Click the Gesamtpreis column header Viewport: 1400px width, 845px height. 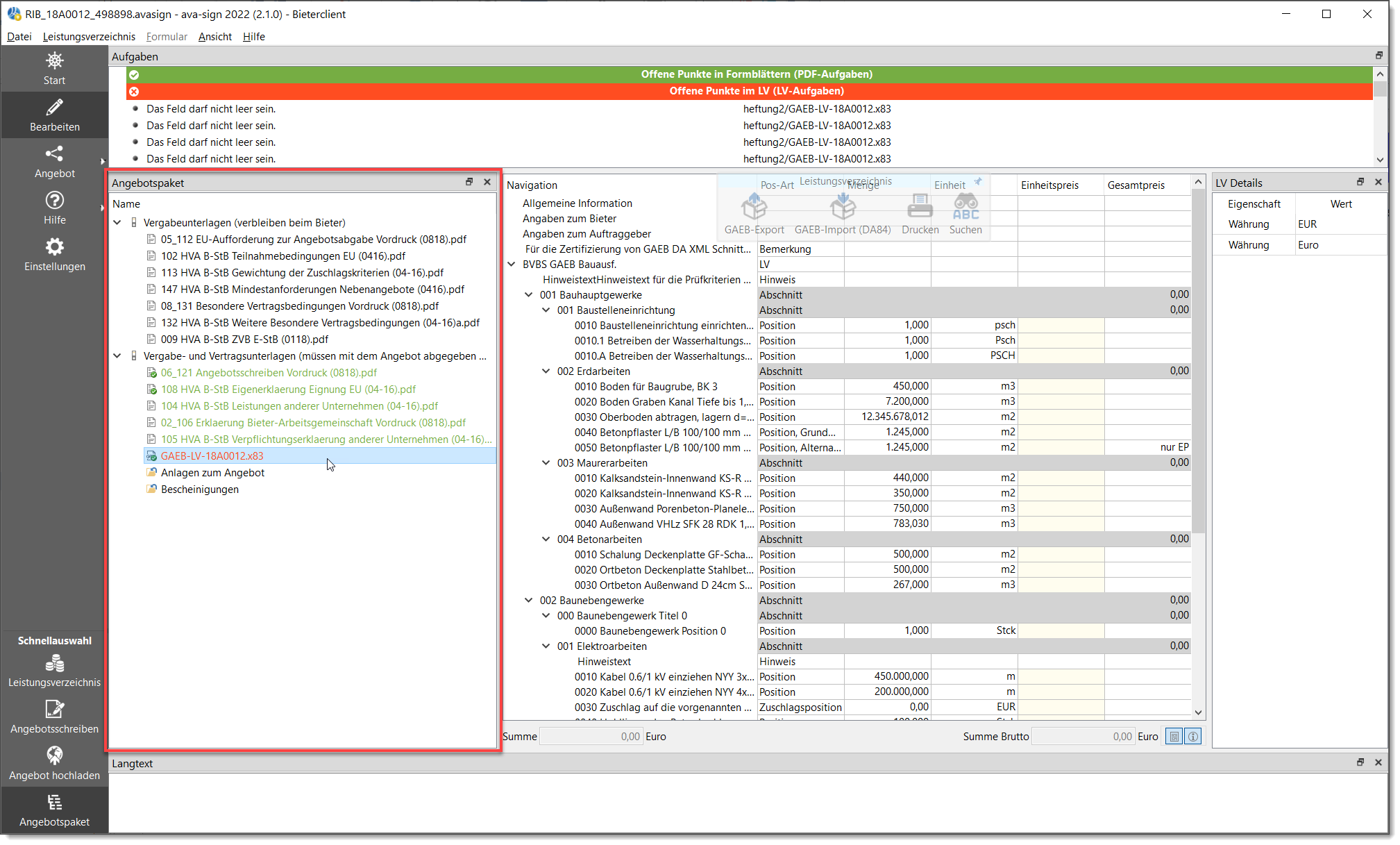click(x=1136, y=185)
